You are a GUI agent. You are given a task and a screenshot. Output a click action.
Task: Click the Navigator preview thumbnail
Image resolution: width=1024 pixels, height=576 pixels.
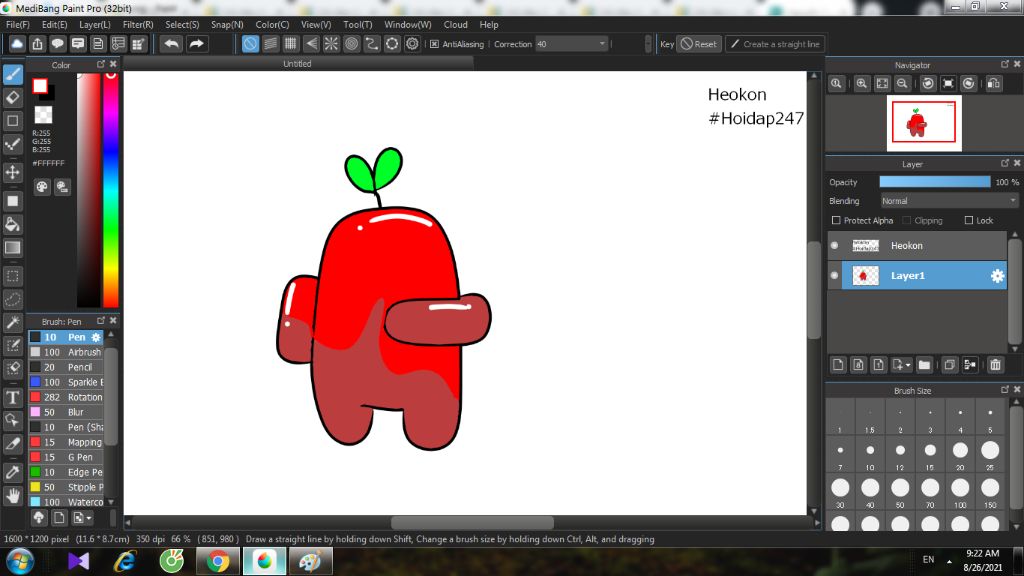[924, 123]
